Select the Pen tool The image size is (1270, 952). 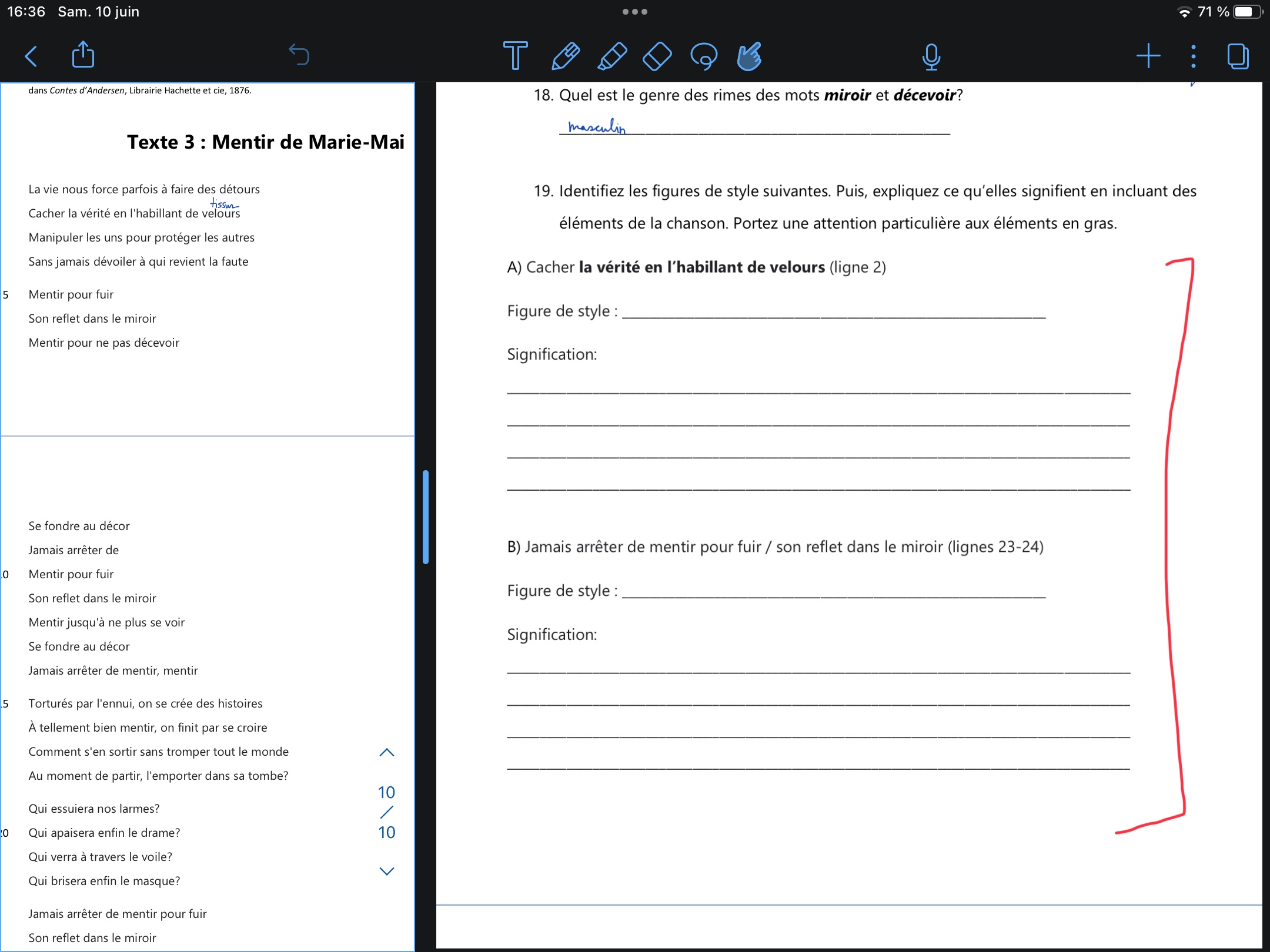[x=565, y=56]
